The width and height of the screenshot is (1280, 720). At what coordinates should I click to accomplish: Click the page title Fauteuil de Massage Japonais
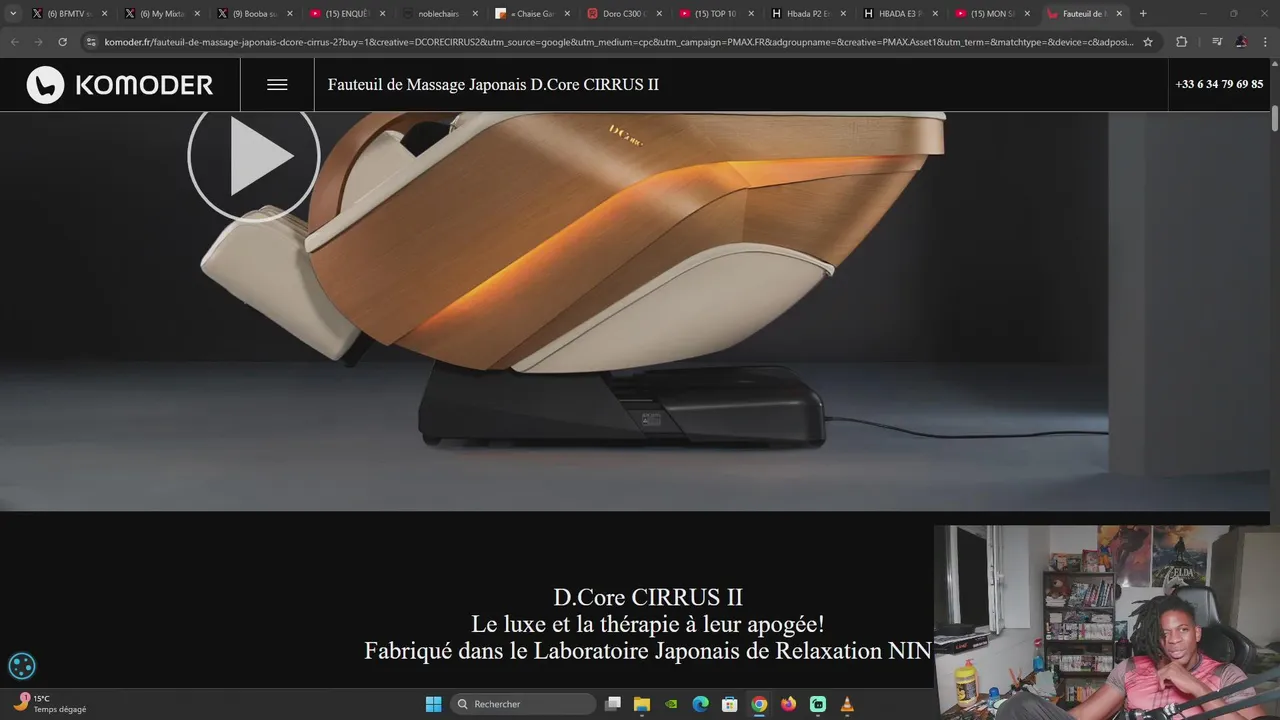point(493,85)
